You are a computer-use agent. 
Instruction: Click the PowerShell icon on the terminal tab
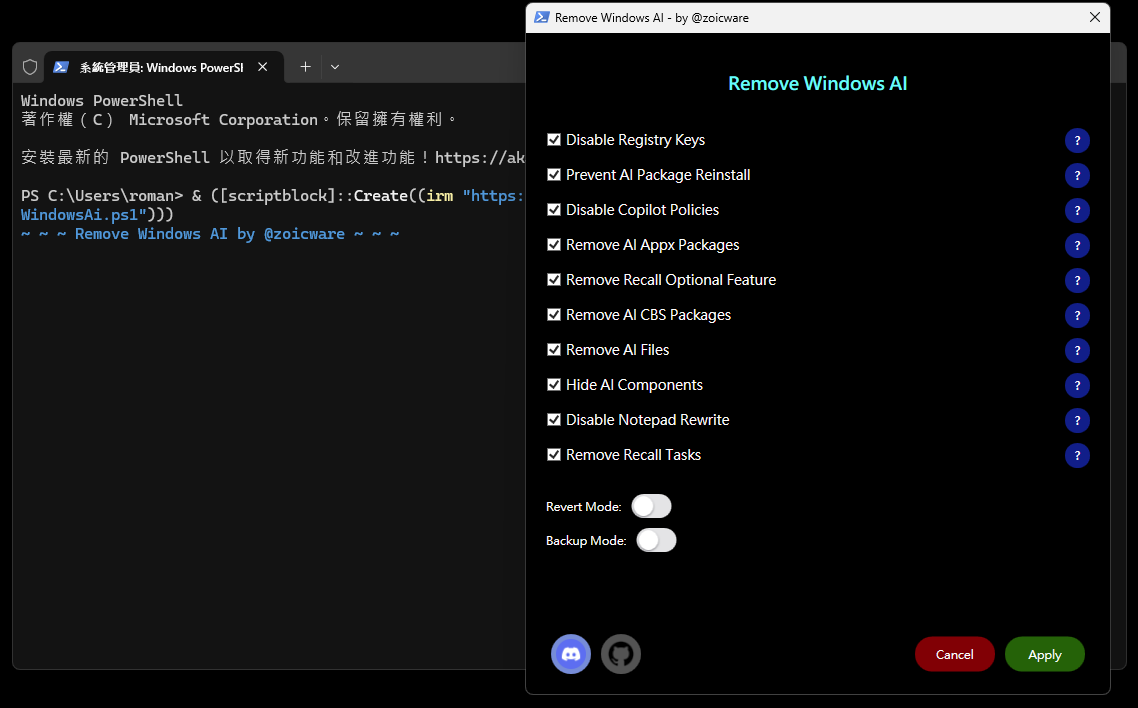[x=62, y=67]
